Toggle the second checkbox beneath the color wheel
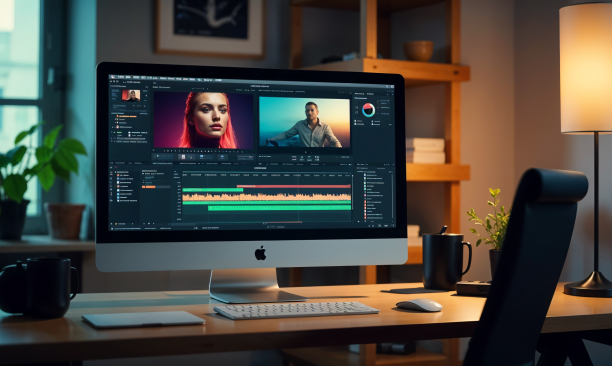Image resolution: width=612 pixels, height=366 pixels. [356, 124]
